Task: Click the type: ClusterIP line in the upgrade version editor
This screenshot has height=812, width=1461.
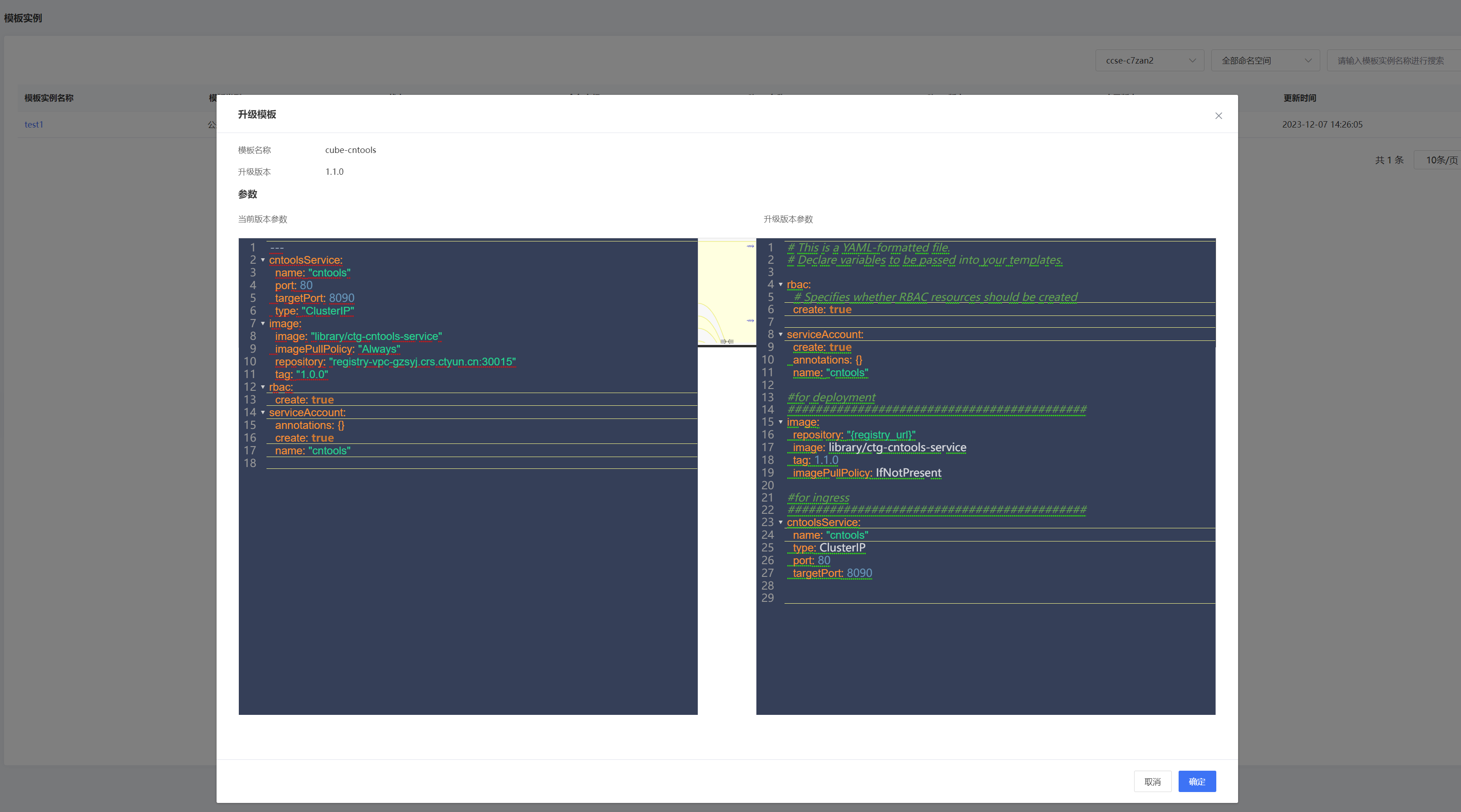Action: [x=829, y=548]
